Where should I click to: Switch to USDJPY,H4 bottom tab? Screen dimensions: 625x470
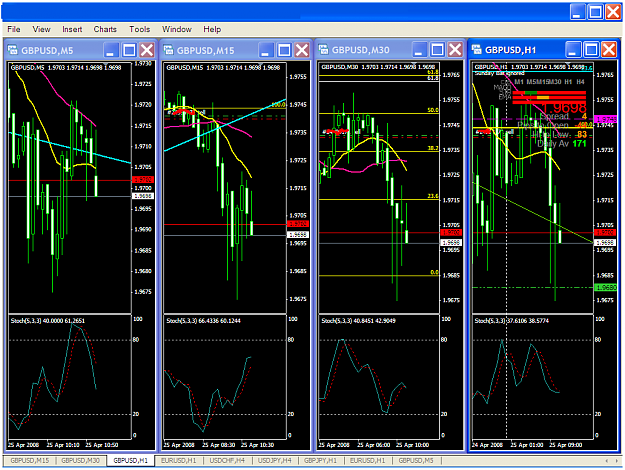click(275, 460)
